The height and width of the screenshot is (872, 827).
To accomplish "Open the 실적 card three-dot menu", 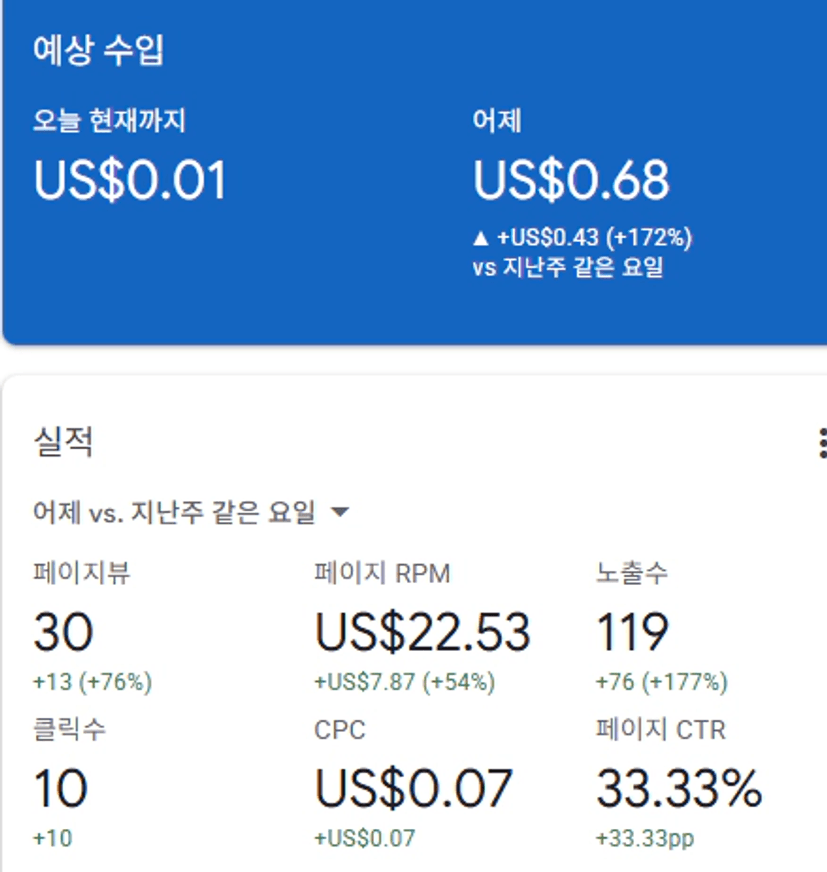I will click(821, 442).
